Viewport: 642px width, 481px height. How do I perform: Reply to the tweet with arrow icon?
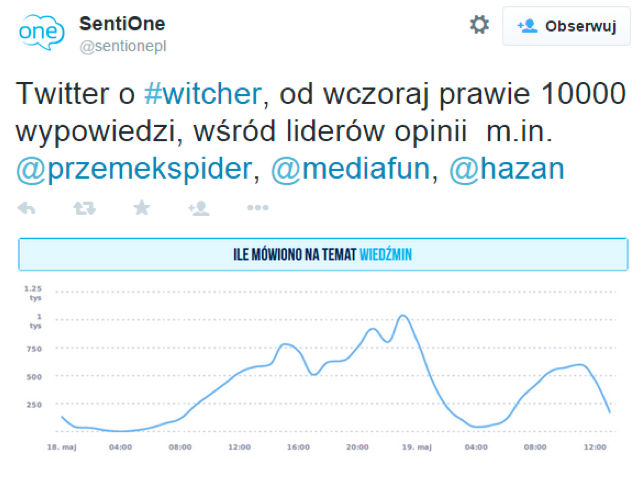point(27,208)
